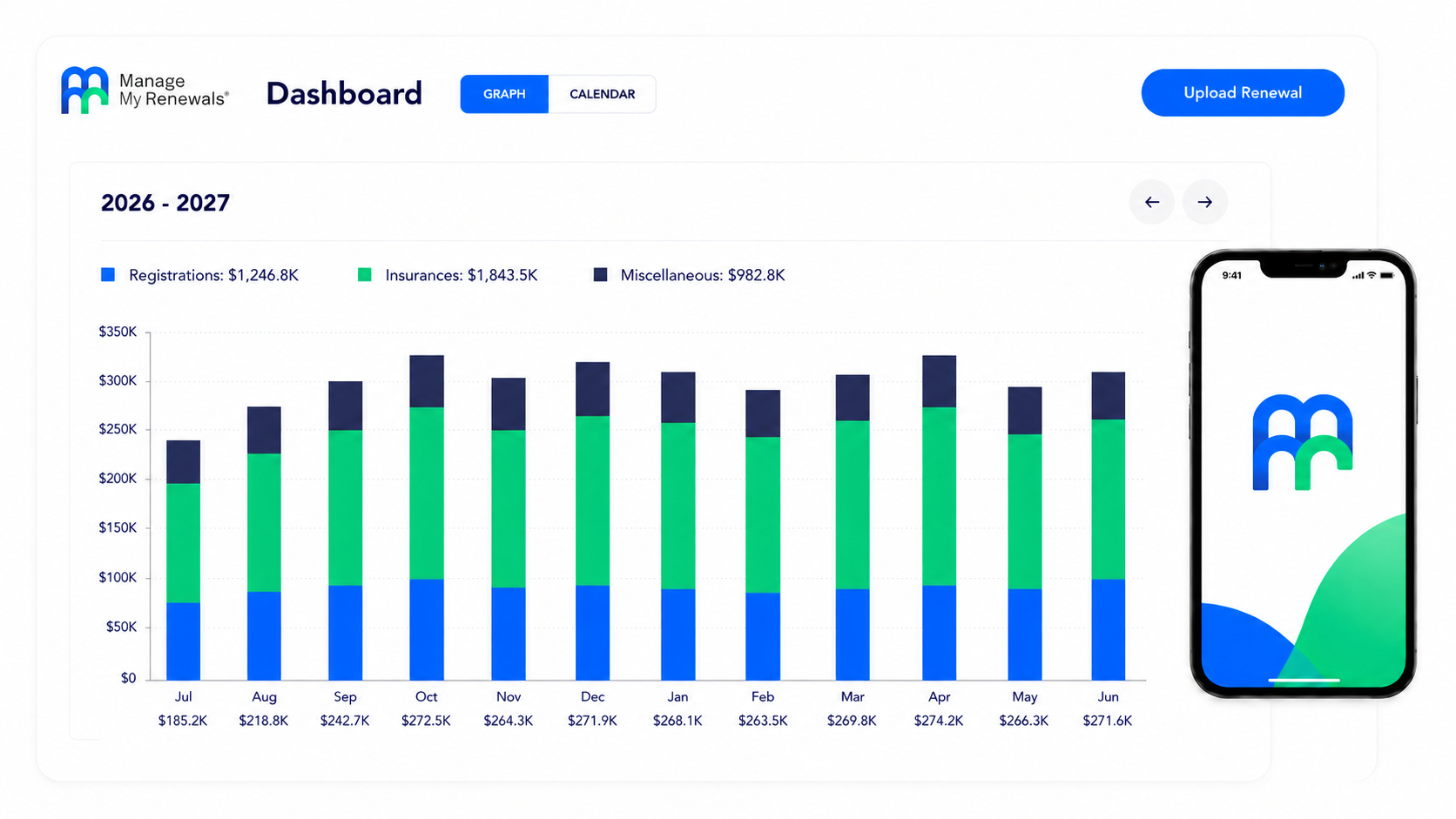Switch to the Calendar tab
The height and width of the screenshot is (819, 1456).
tap(602, 94)
